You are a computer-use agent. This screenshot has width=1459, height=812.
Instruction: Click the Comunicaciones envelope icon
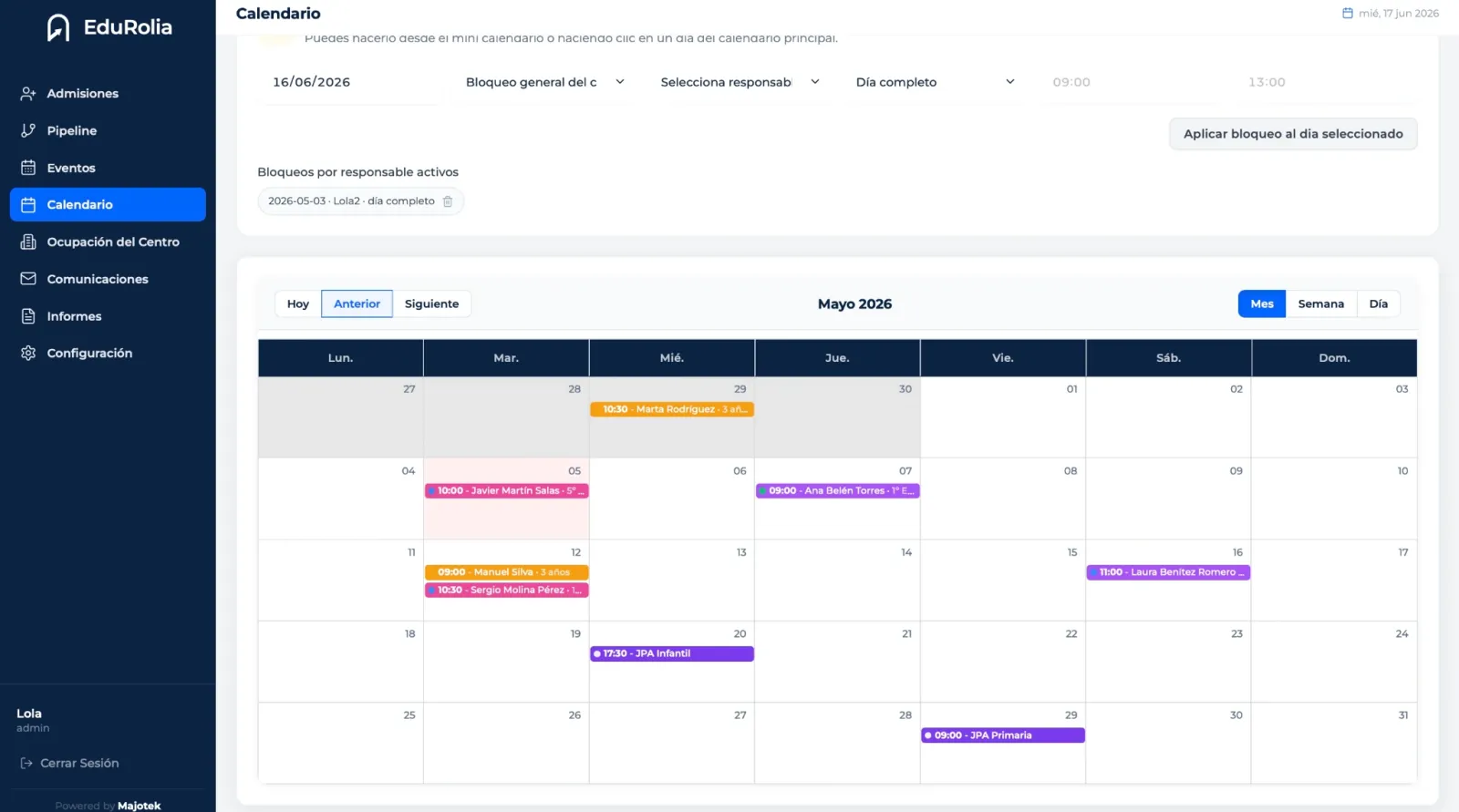pos(28,279)
